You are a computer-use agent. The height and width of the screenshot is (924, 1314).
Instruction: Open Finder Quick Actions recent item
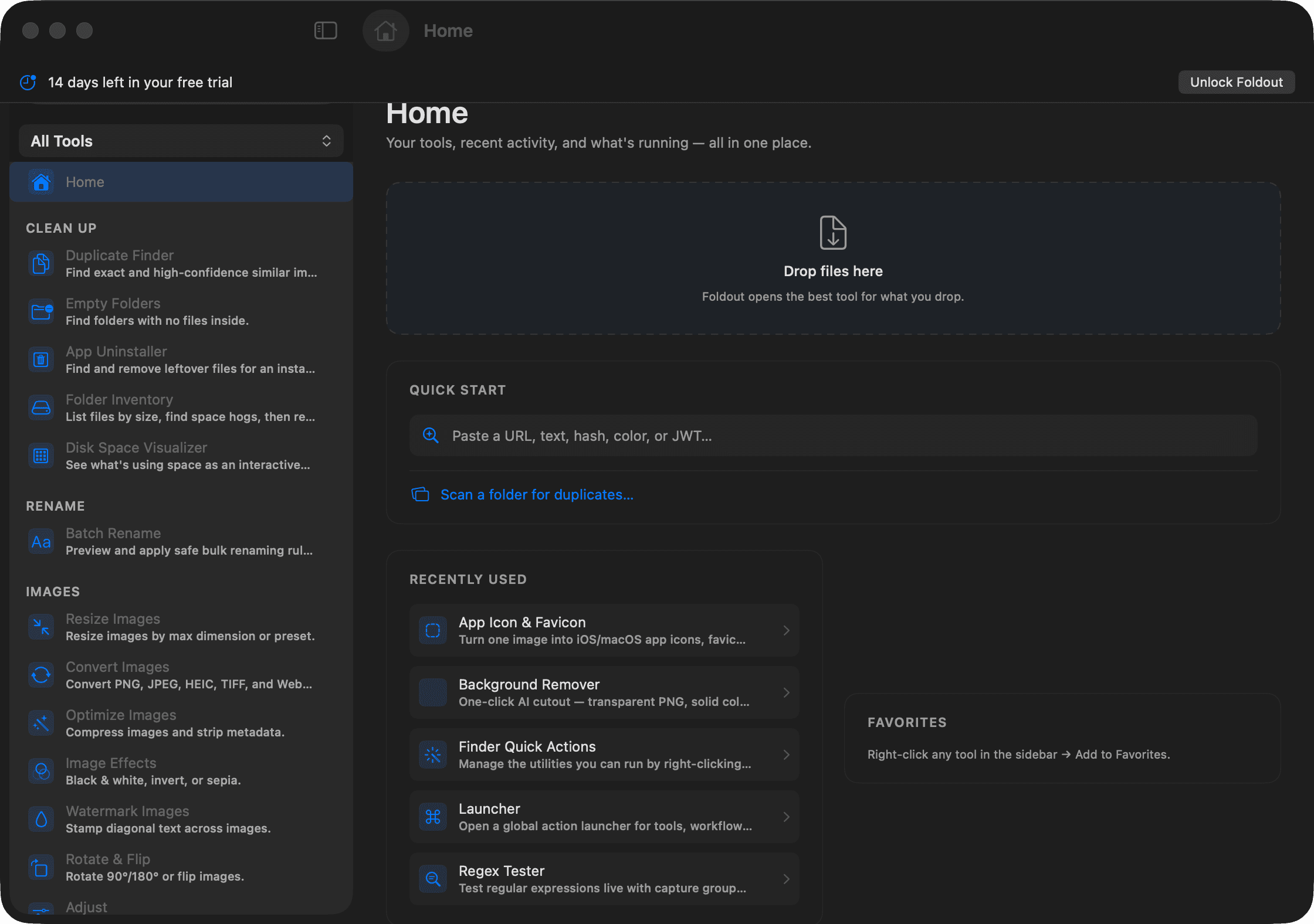point(604,755)
